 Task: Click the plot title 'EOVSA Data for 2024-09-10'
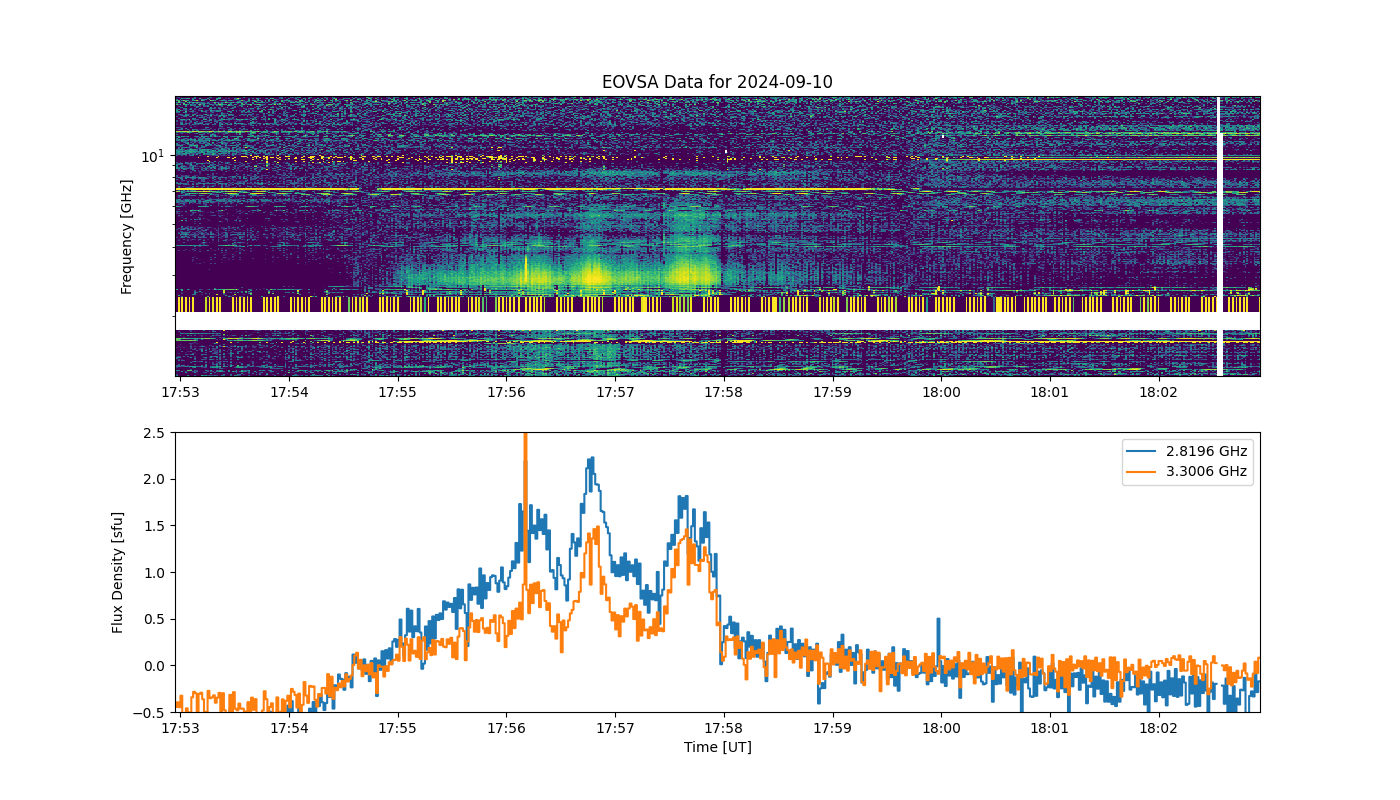pyautogui.click(x=717, y=82)
